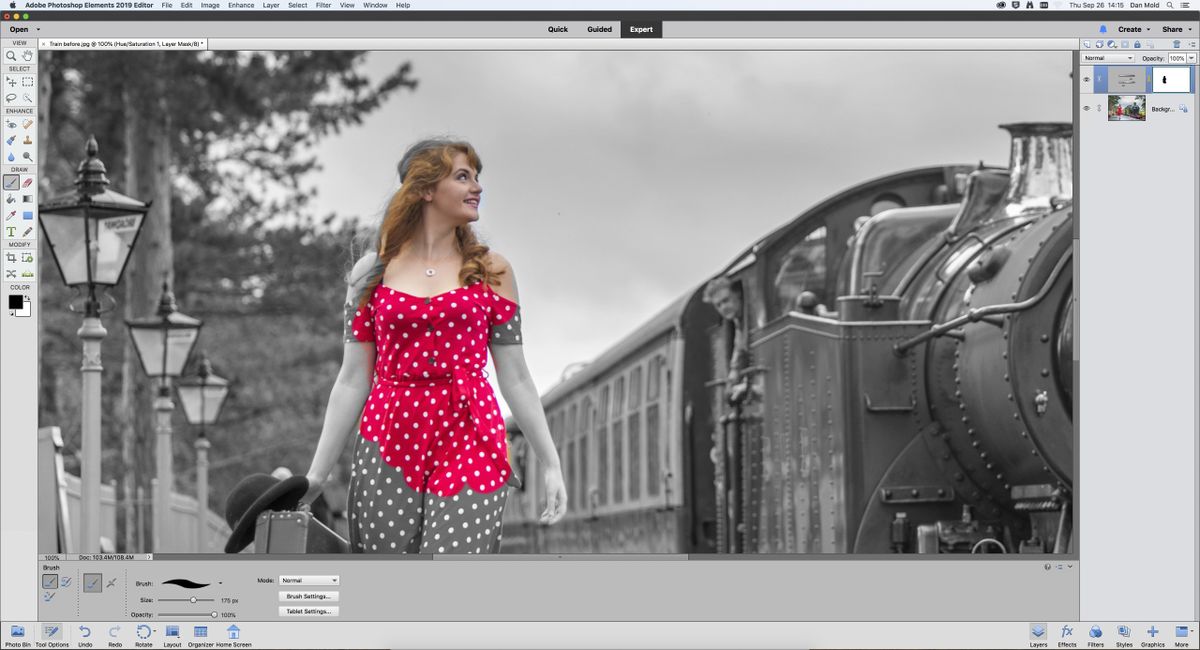
Task: Click the Undo button
Action: pos(85,633)
